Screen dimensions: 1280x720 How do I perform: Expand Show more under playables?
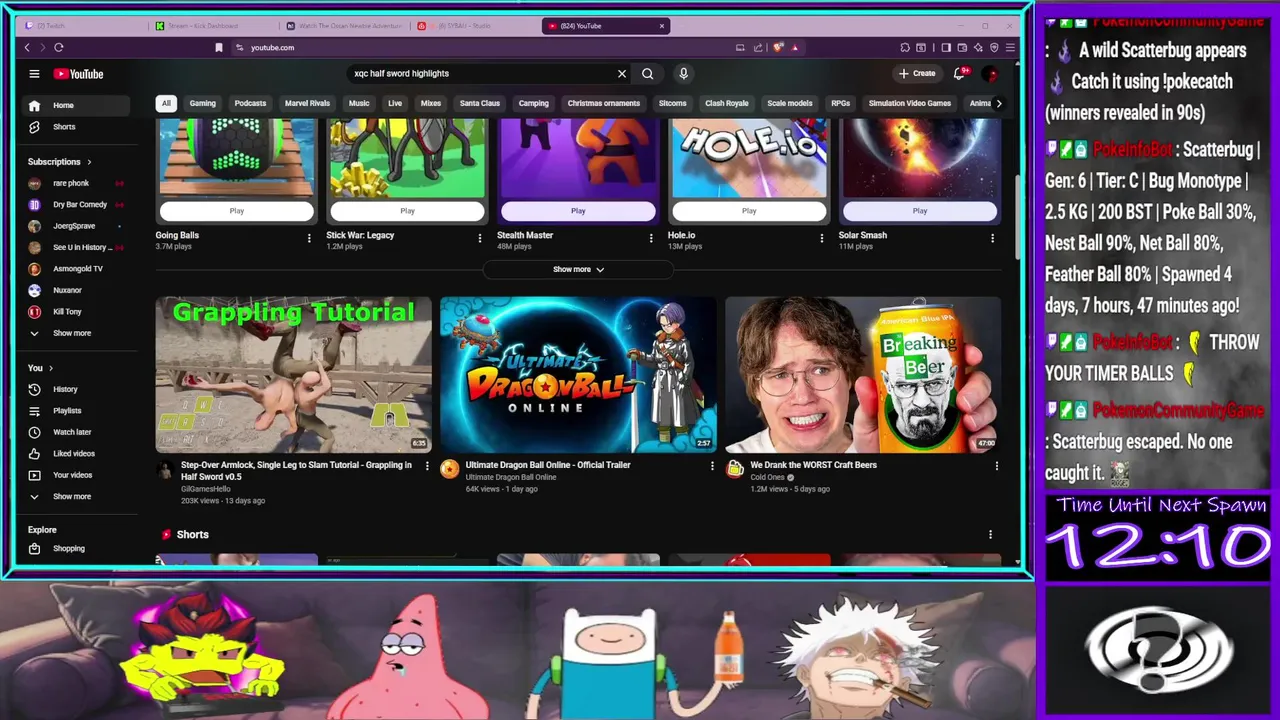(x=578, y=269)
